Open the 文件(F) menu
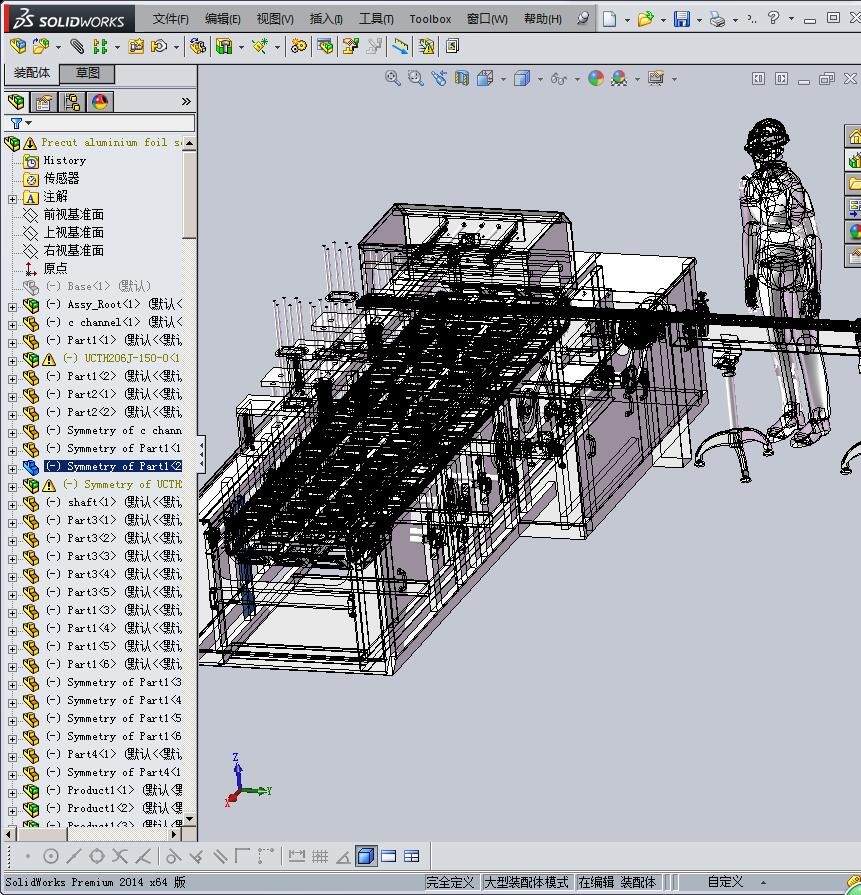Viewport: 861px width, 895px height. (x=171, y=19)
